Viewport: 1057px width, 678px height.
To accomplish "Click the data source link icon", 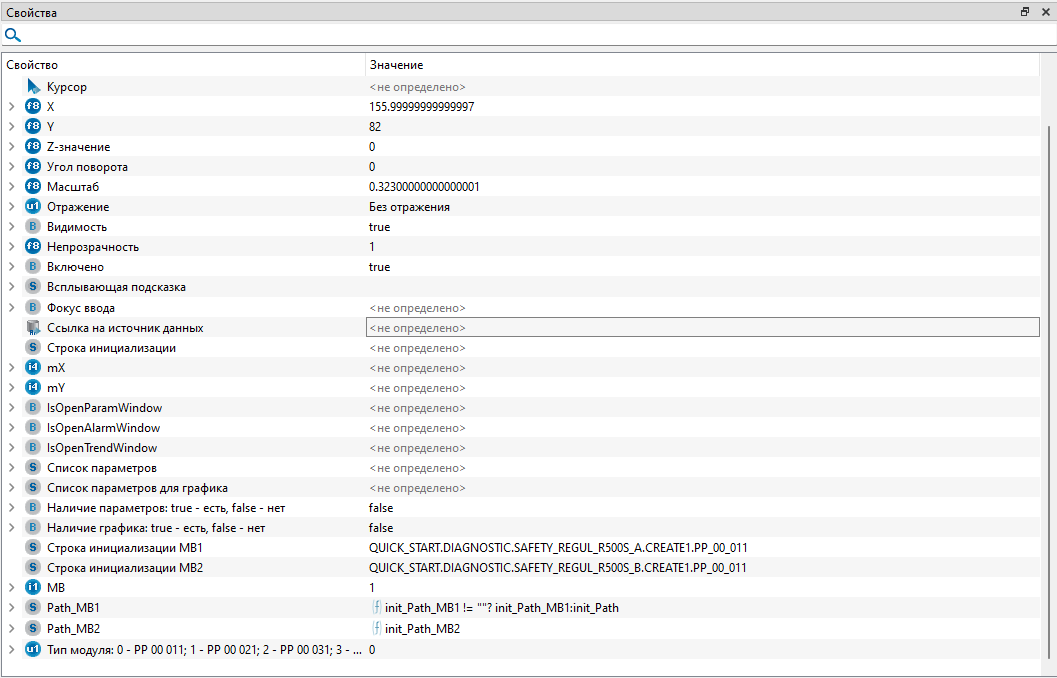I will point(33,328).
